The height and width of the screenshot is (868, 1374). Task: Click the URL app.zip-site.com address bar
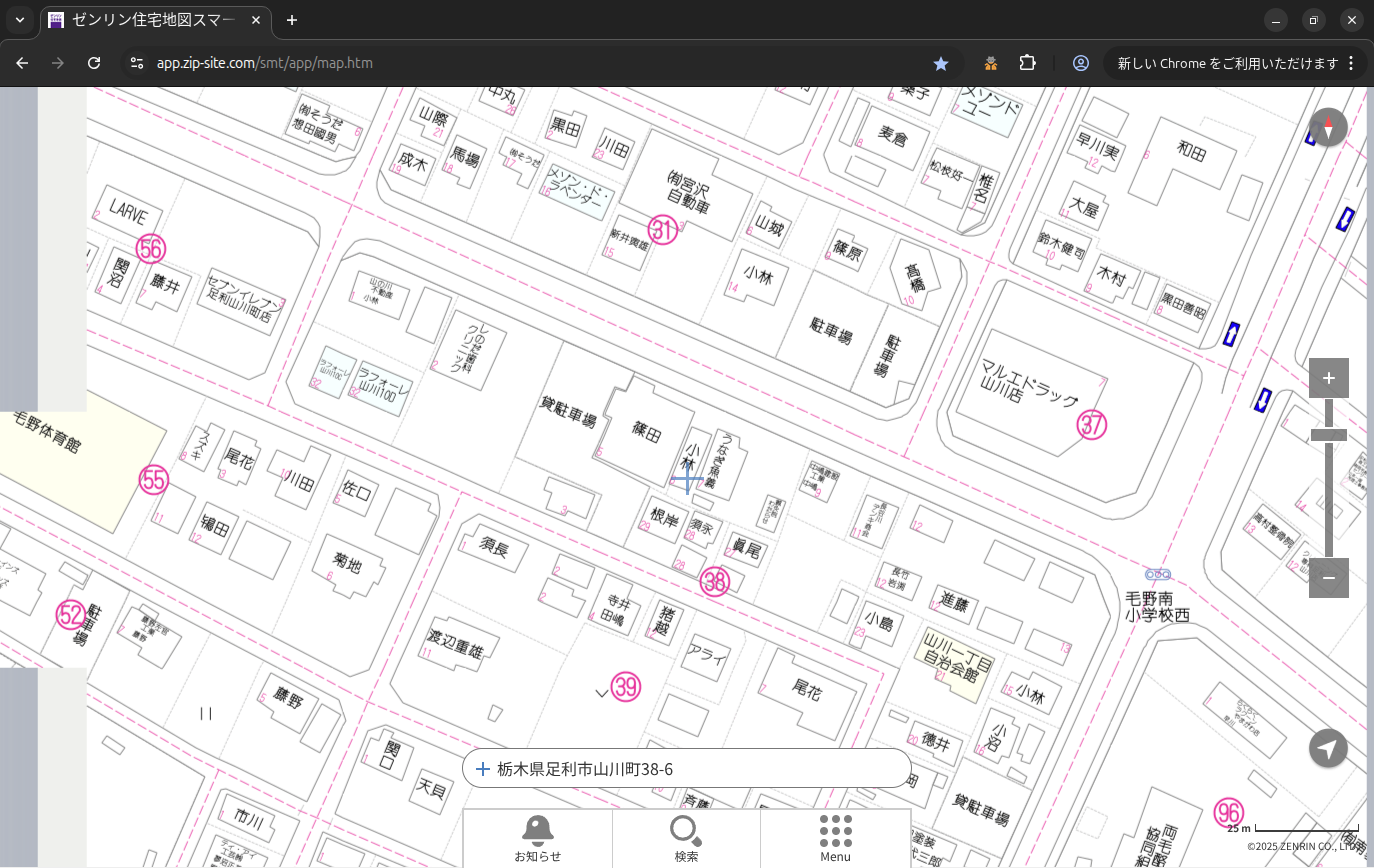[265, 63]
